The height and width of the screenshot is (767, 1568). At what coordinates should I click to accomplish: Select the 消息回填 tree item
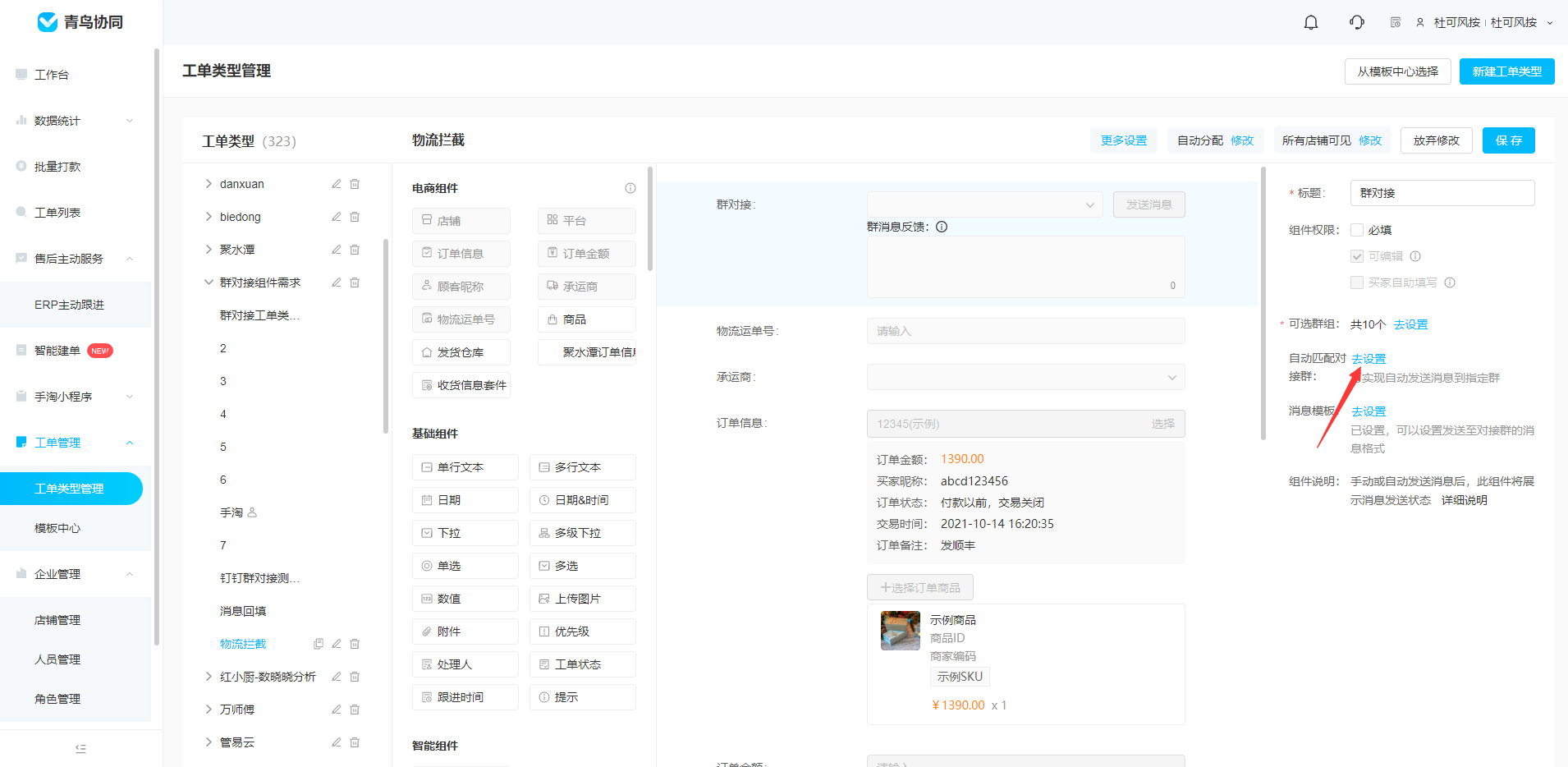(x=243, y=611)
